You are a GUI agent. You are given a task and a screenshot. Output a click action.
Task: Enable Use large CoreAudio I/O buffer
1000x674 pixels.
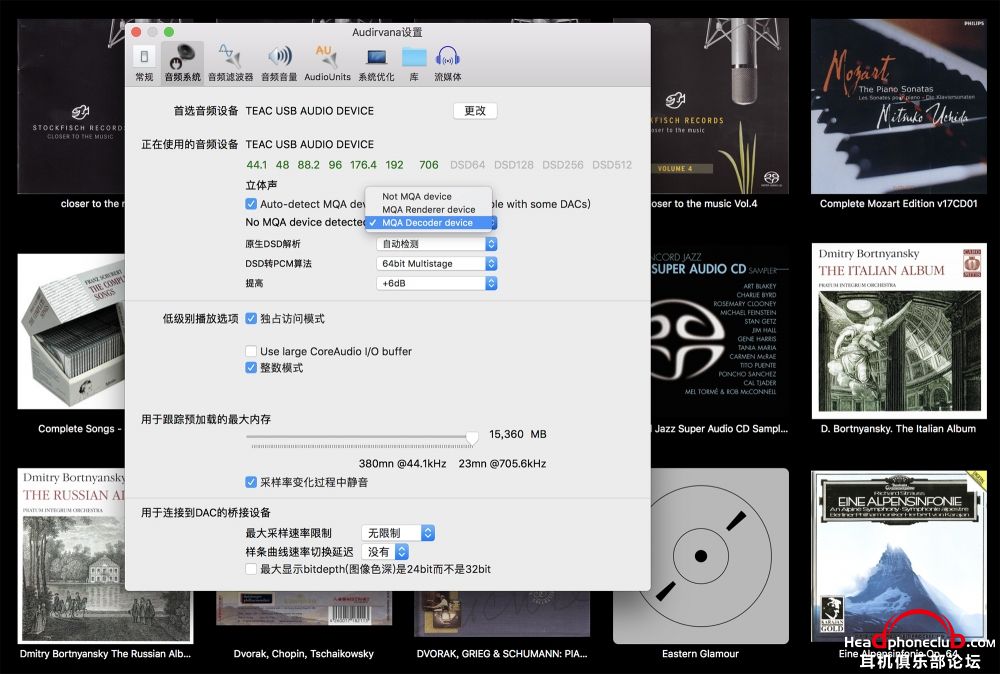251,351
